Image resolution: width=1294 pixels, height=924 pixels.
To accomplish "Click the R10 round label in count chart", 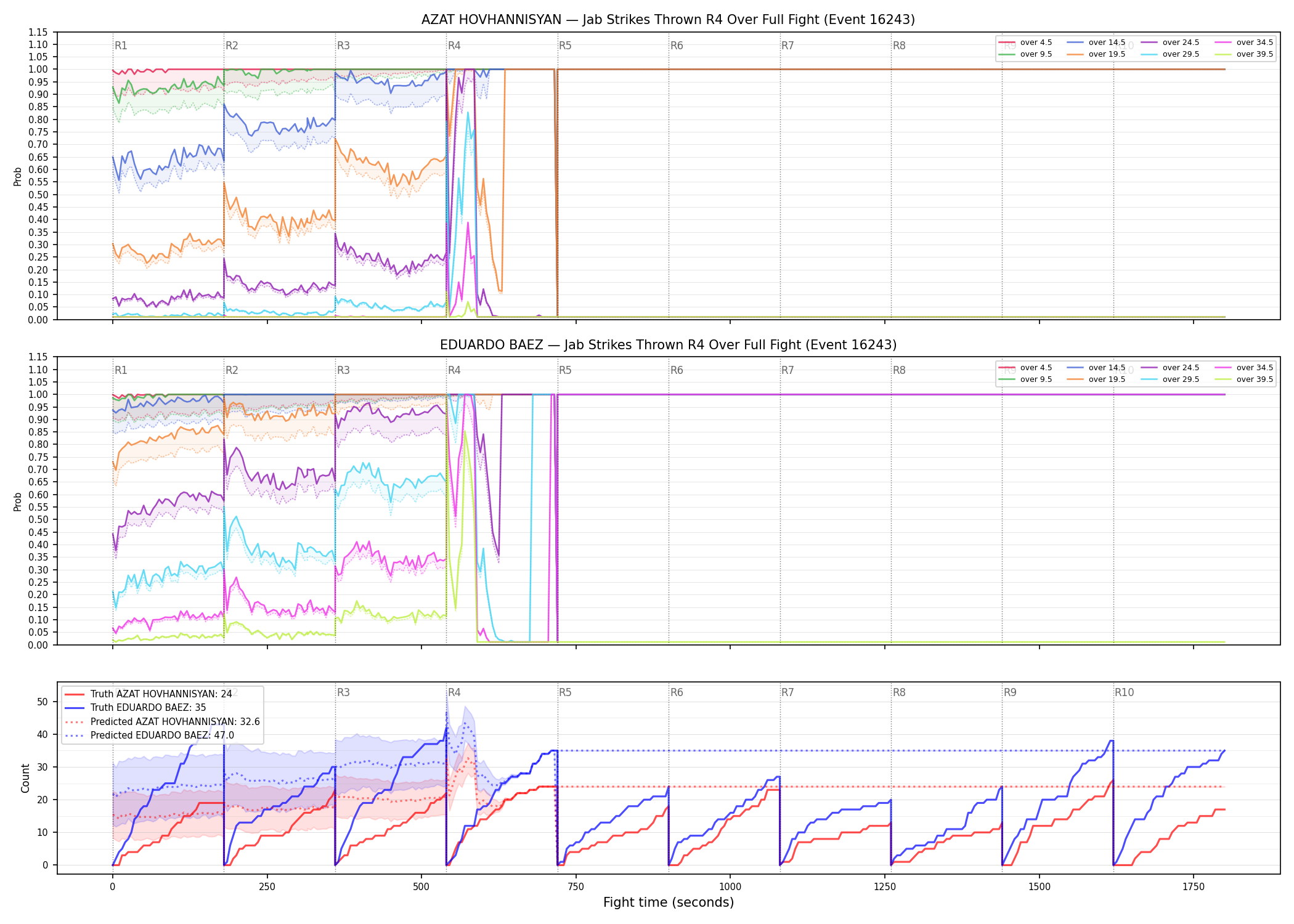I will (x=1124, y=692).
